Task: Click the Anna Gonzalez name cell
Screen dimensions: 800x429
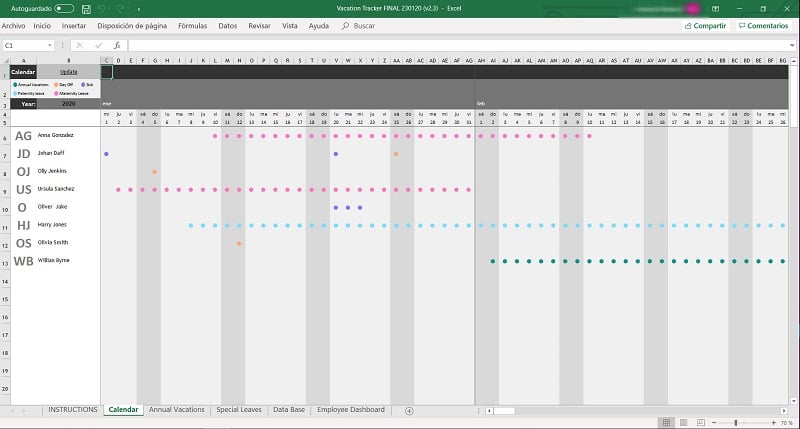Action: [56, 135]
